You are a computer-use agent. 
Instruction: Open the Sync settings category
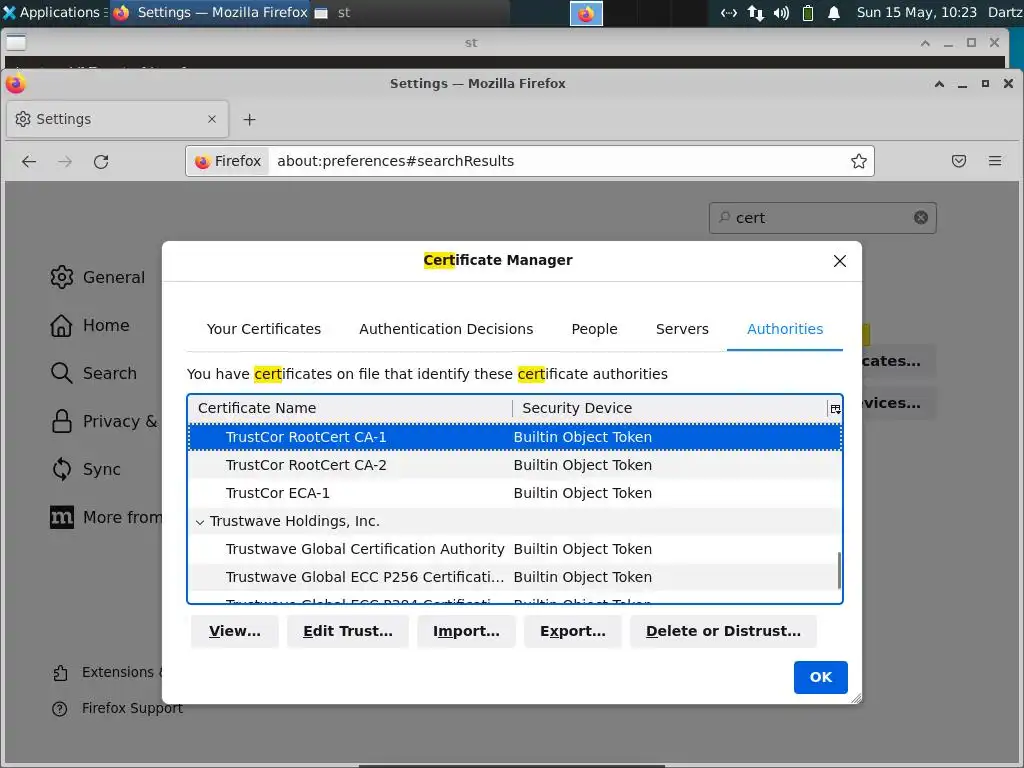coord(86,469)
